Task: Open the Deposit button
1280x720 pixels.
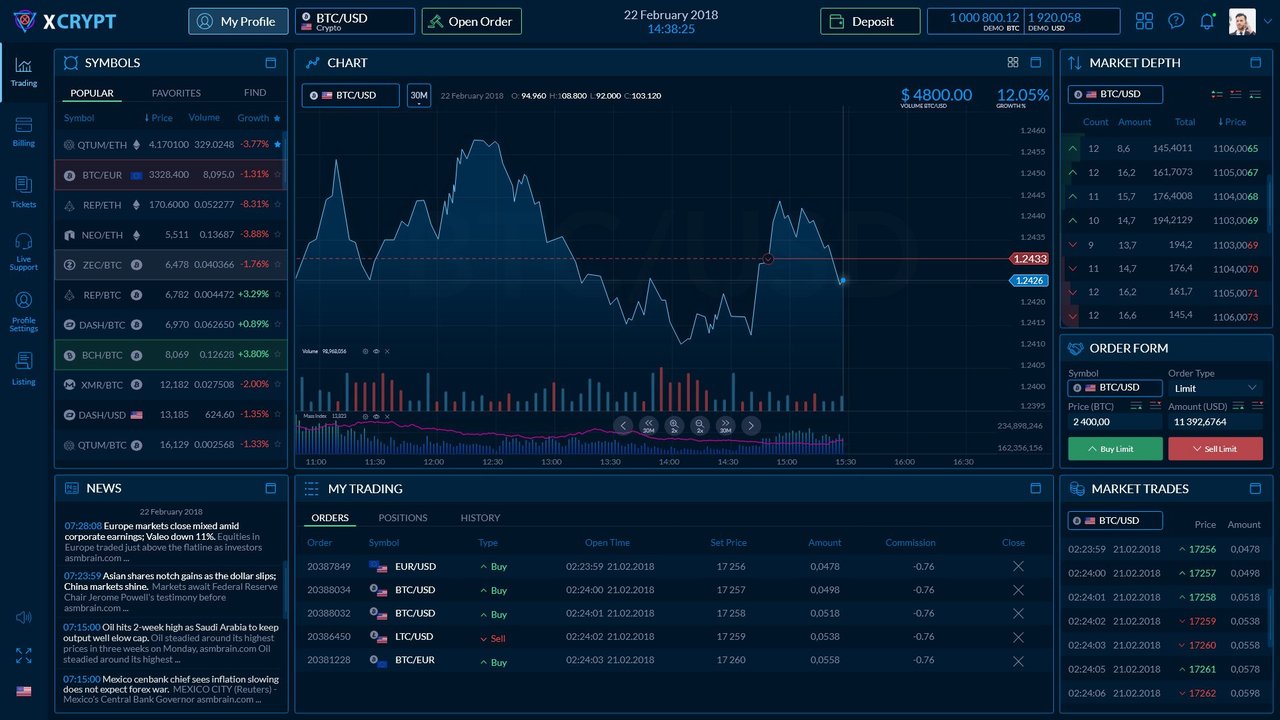Action: coord(870,21)
